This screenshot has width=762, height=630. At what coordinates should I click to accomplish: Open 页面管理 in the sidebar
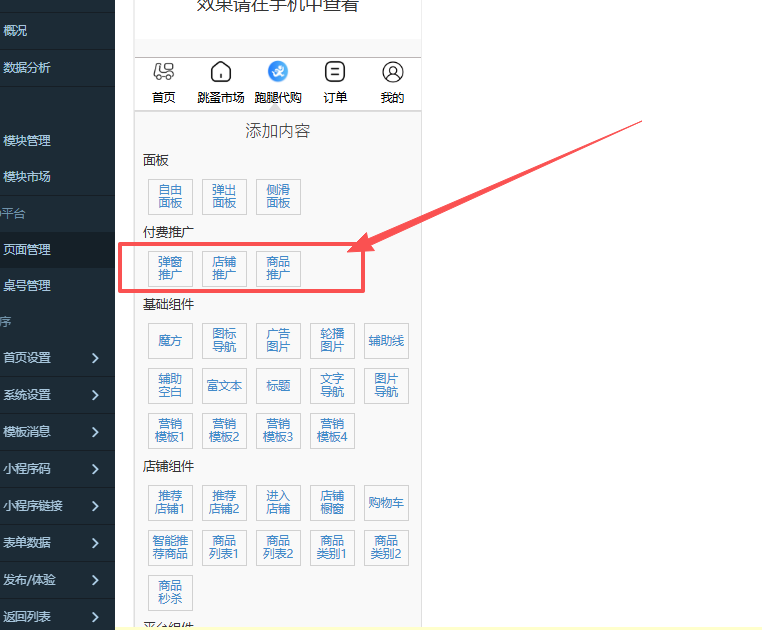pos(28,250)
